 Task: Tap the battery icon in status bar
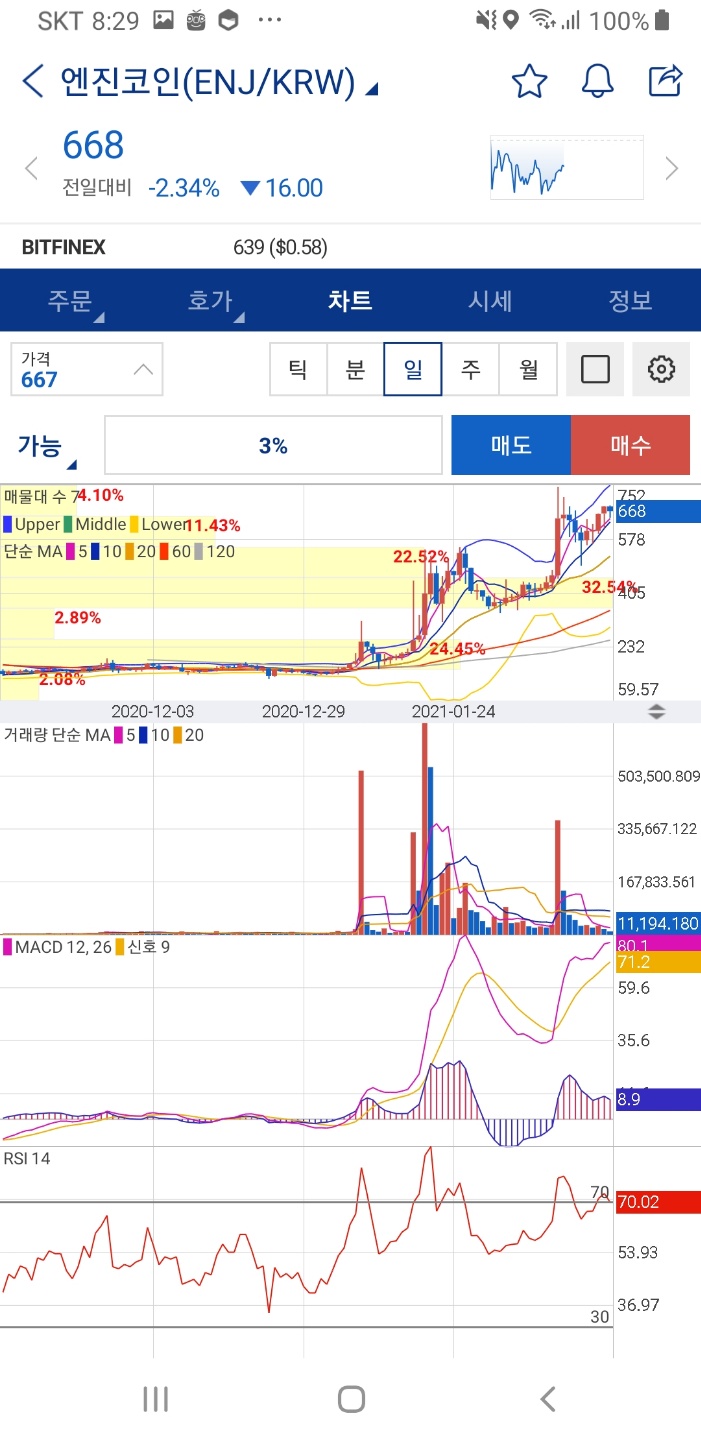click(663, 20)
